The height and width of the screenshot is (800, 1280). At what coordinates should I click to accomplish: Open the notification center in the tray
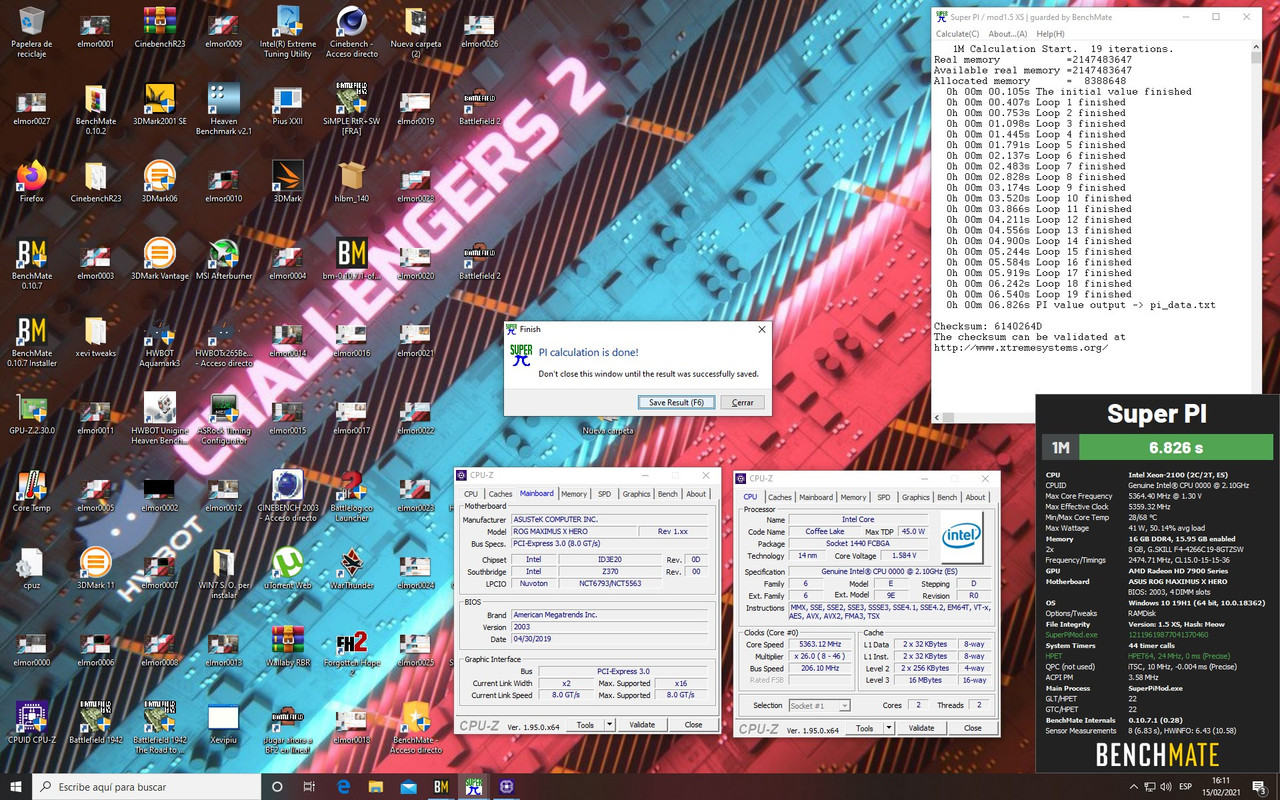1259,787
